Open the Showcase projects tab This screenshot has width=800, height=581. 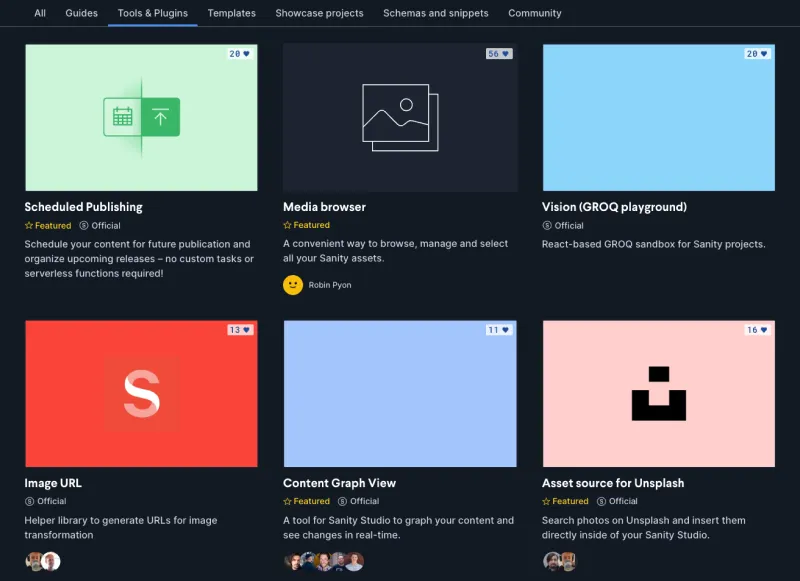coord(319,13)
